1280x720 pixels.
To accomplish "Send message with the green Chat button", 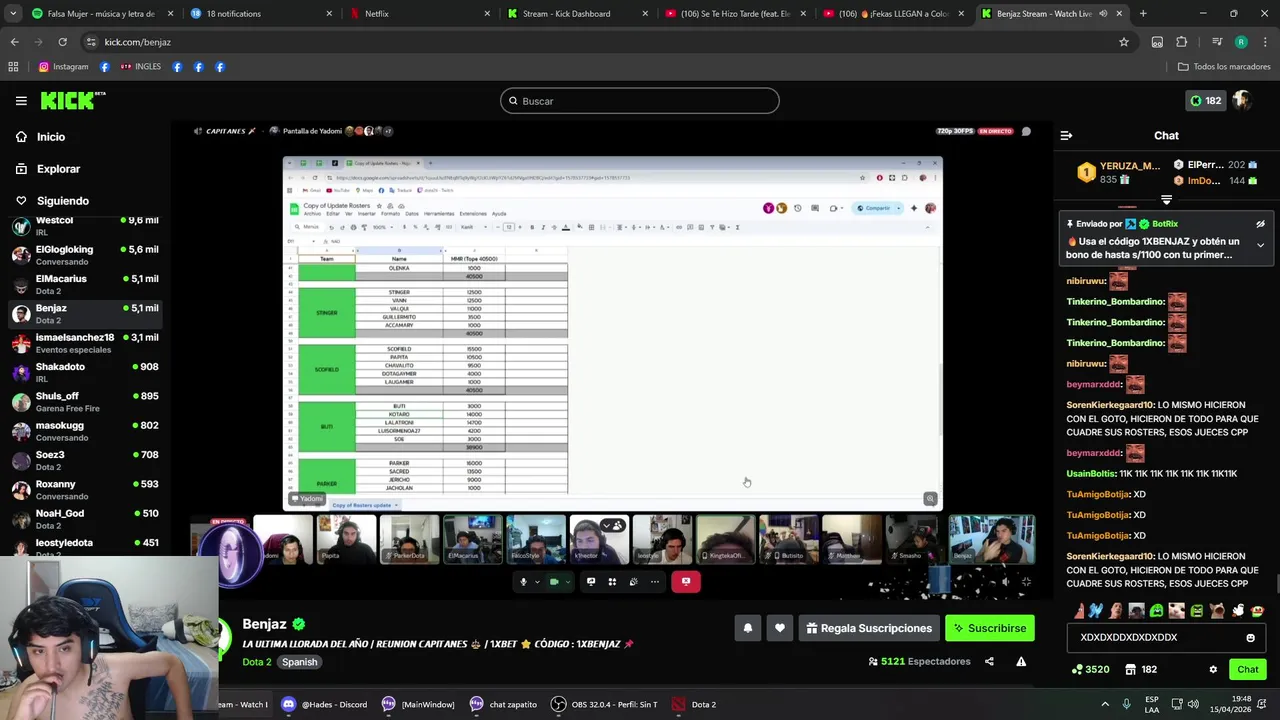I will click(1248, 669).
